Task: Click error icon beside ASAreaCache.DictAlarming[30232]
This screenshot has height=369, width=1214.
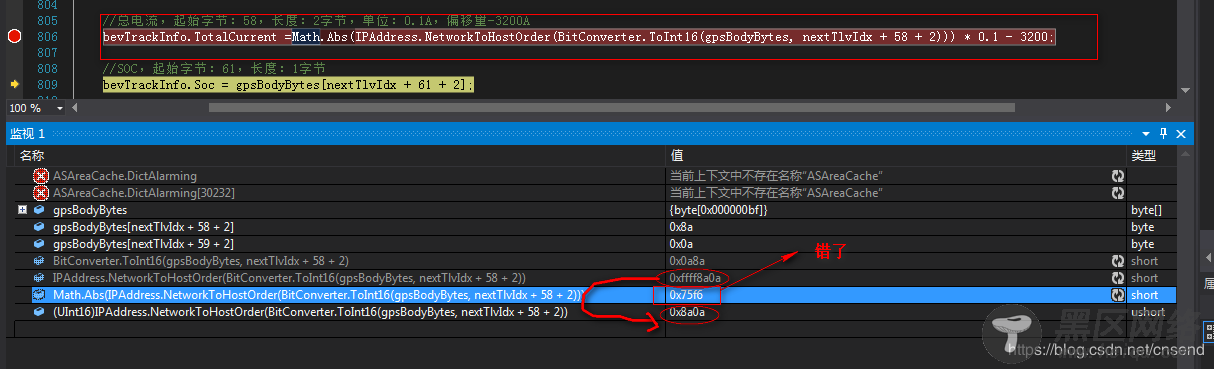Action: click(41, 193)
